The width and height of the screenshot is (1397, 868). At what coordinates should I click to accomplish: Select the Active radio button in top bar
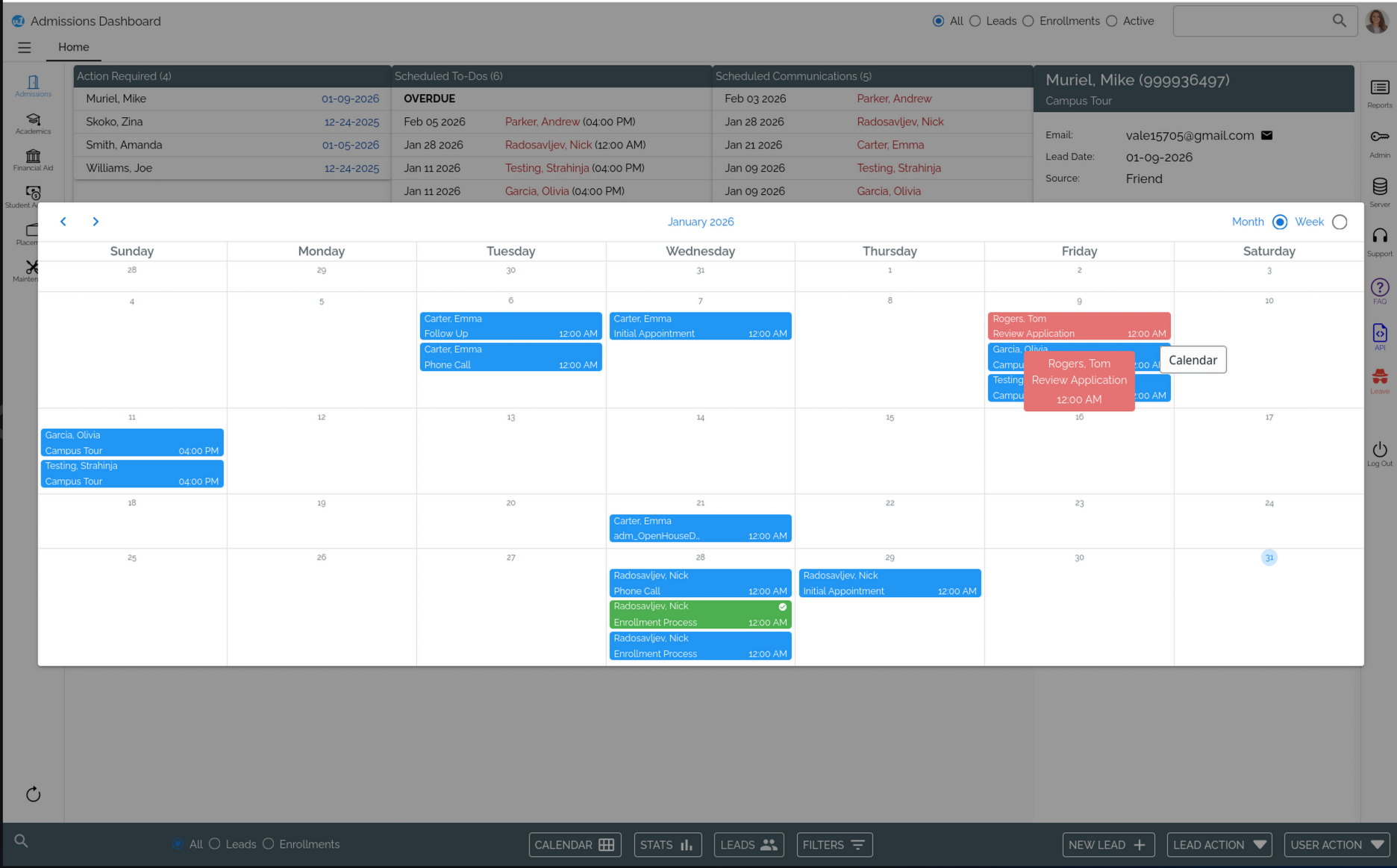pyautogui.click(x=1112, y=21)
